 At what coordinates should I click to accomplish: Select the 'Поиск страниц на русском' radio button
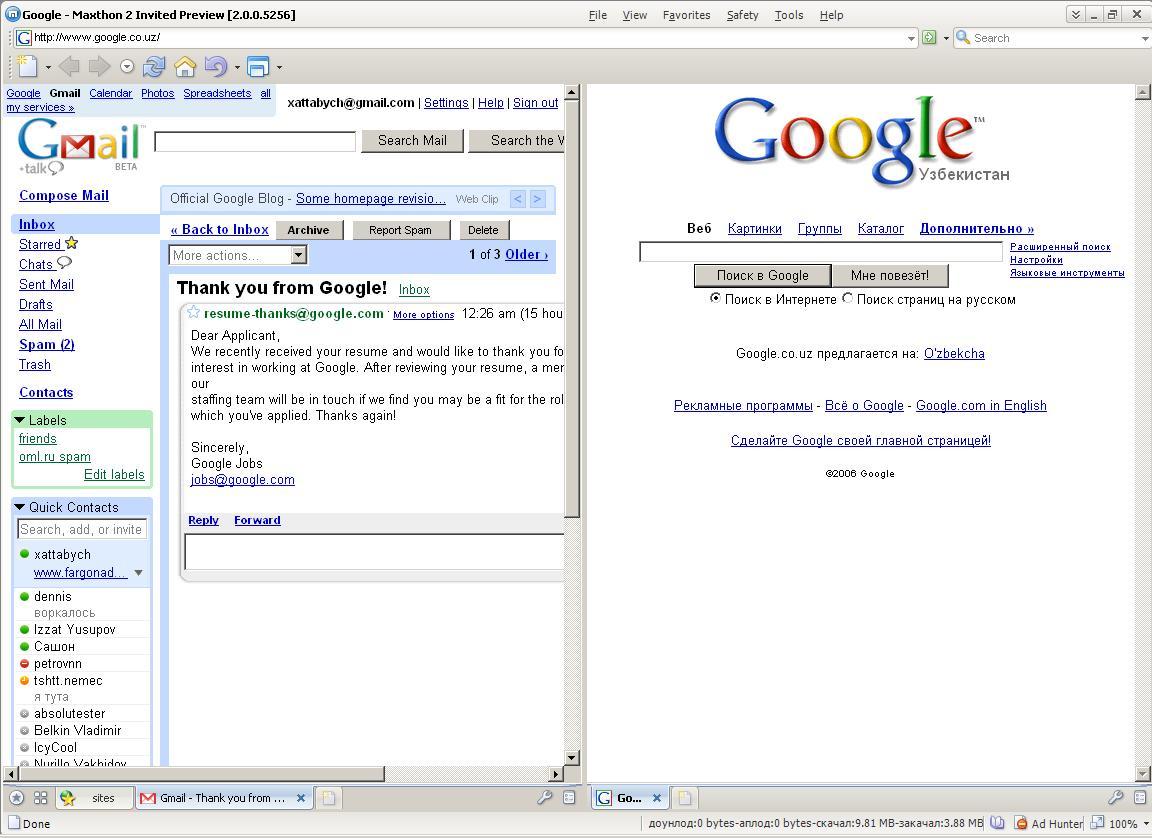(848, 298)
